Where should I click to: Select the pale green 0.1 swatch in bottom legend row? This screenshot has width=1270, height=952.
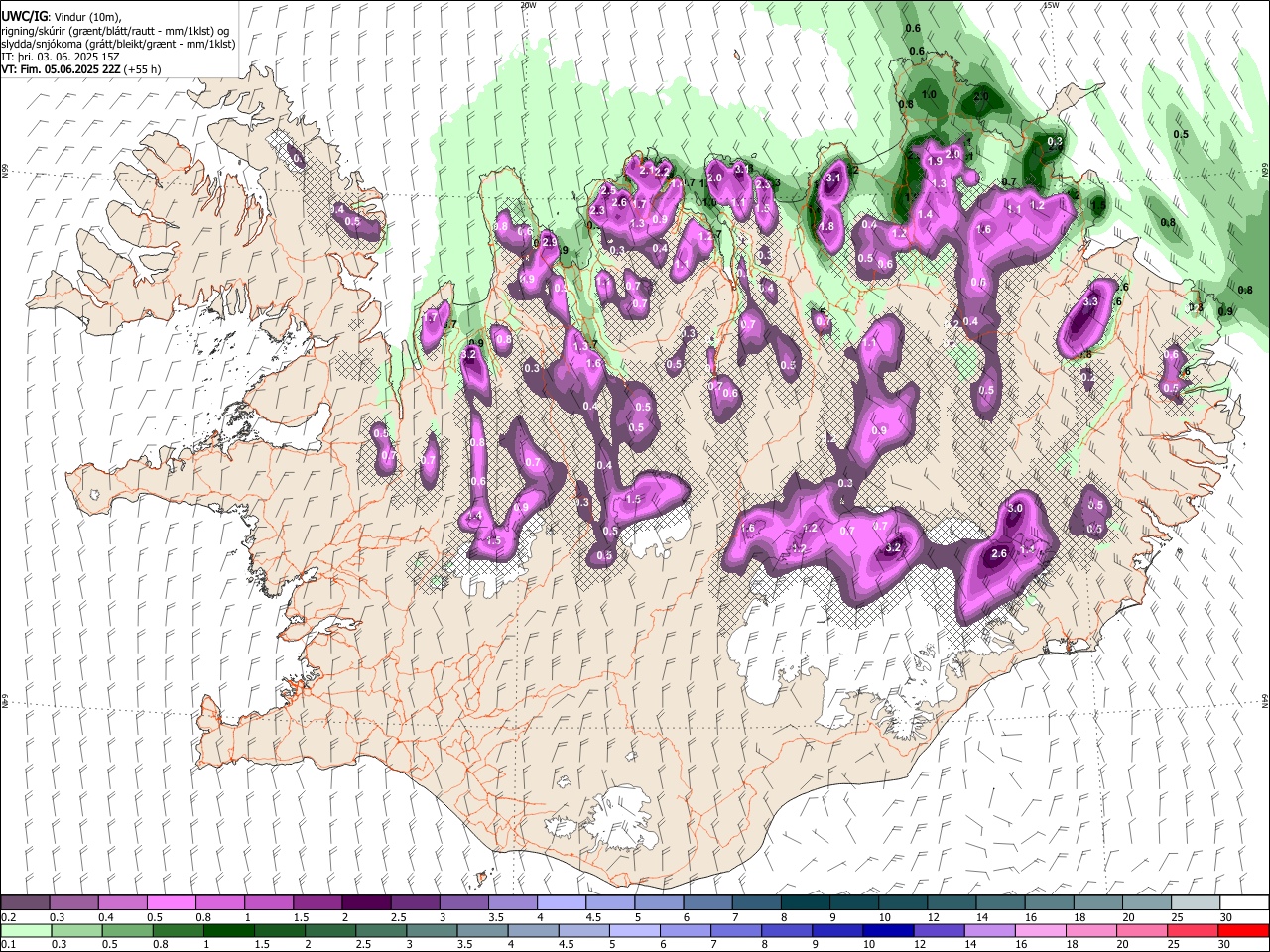(x=26, y=930)
